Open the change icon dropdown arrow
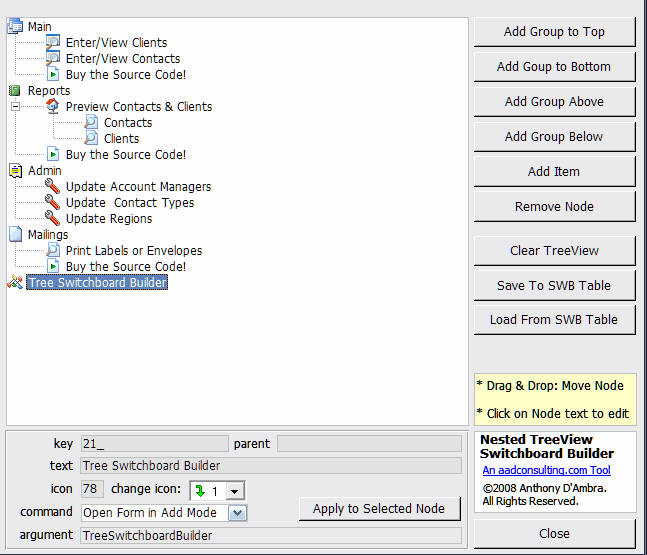Viewport: 647px width, 555px height. tap(234, 491)
